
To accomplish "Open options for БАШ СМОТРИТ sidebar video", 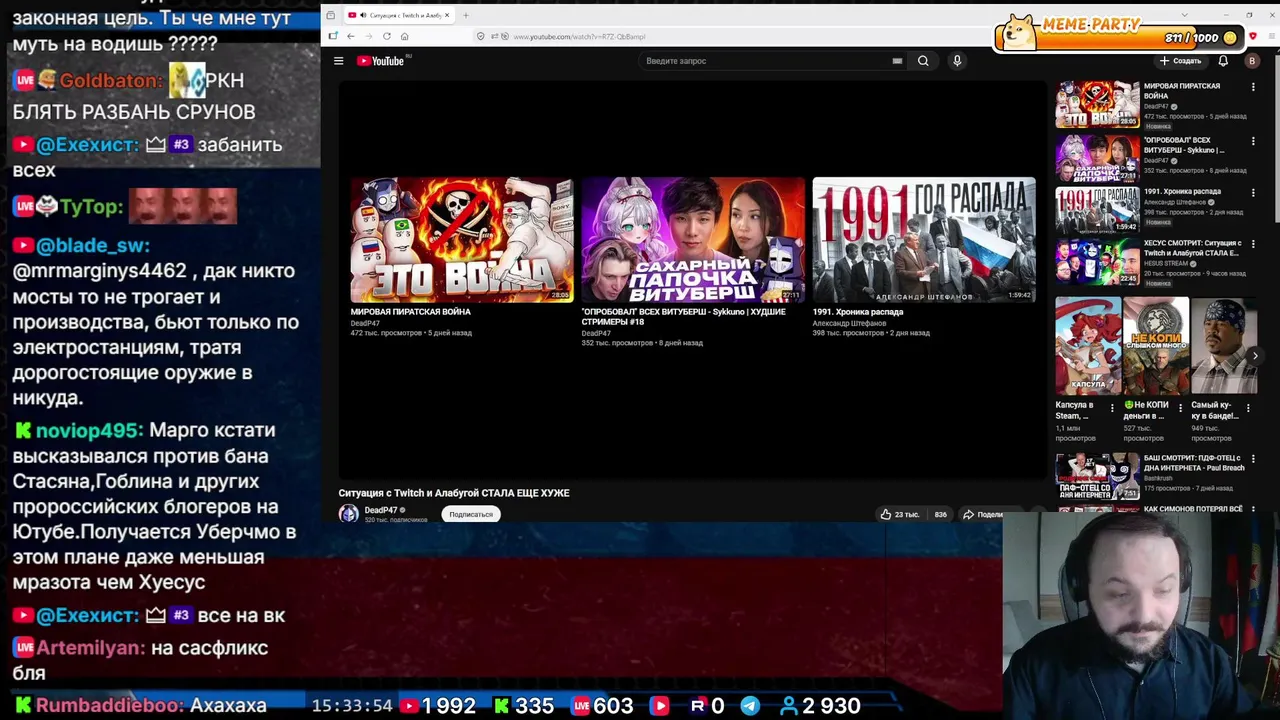I will [x=1252, y=459].
